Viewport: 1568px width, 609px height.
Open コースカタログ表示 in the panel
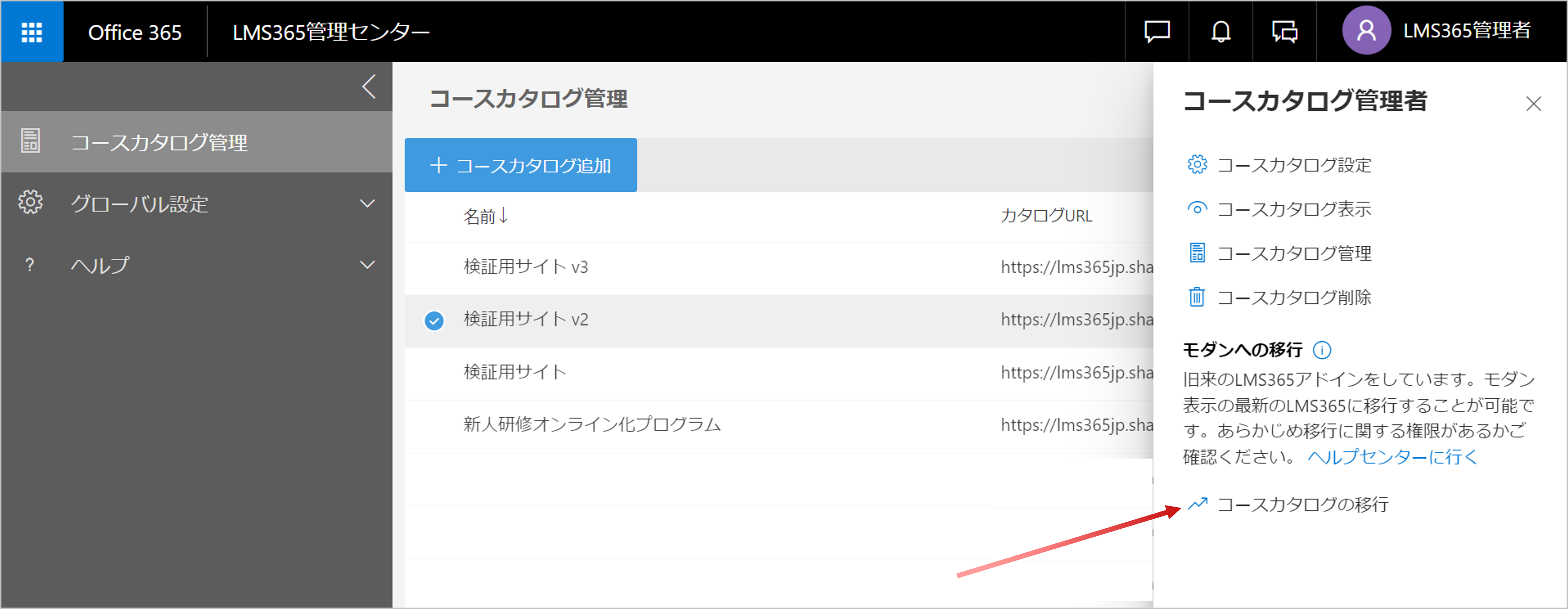click(1294, 209)
